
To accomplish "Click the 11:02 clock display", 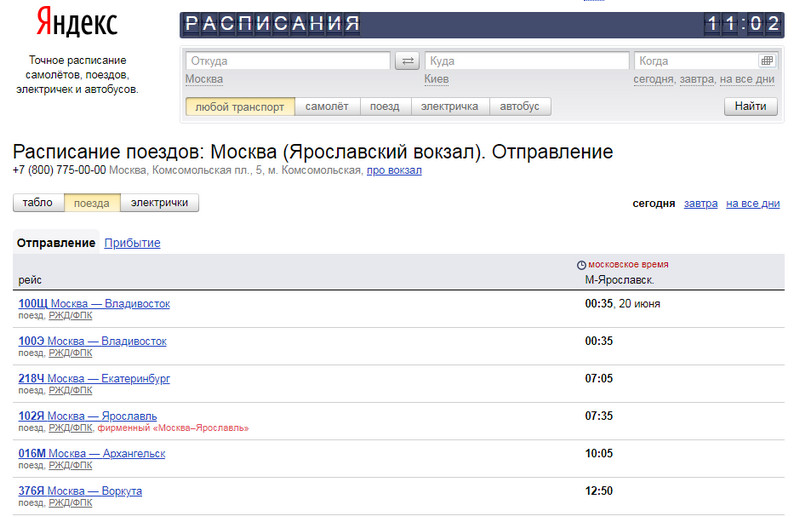I will (x=743, y=23).
